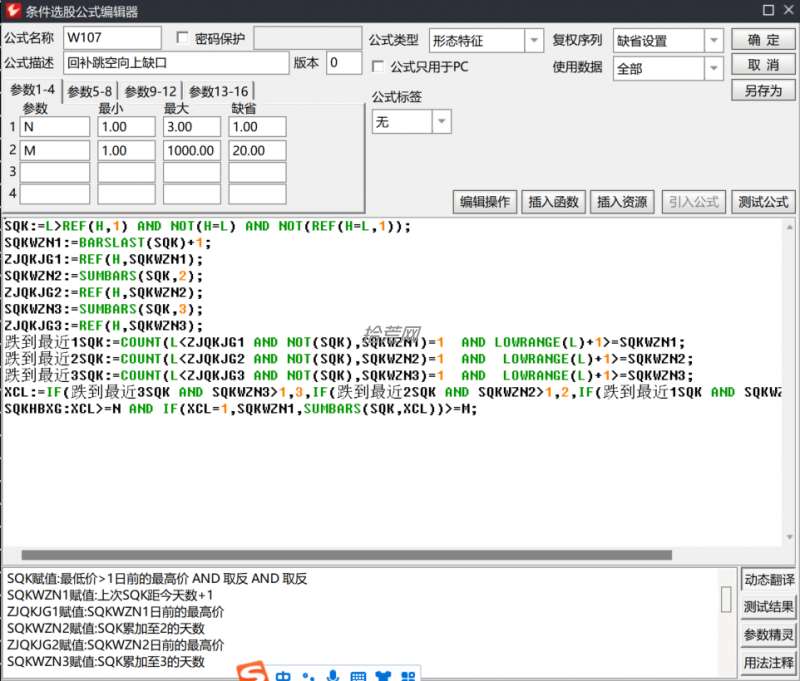Click parameter 1 最小 field 1.00

pos(127,127)
